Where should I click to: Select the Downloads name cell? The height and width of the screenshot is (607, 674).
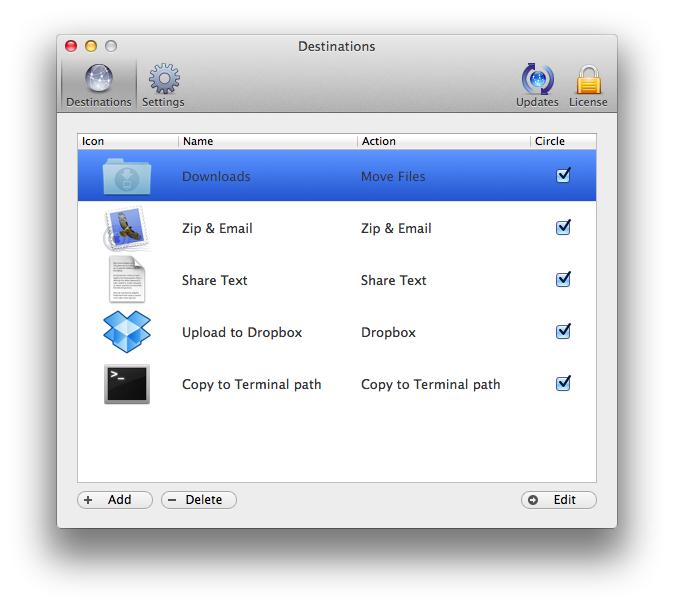(216, 176)
